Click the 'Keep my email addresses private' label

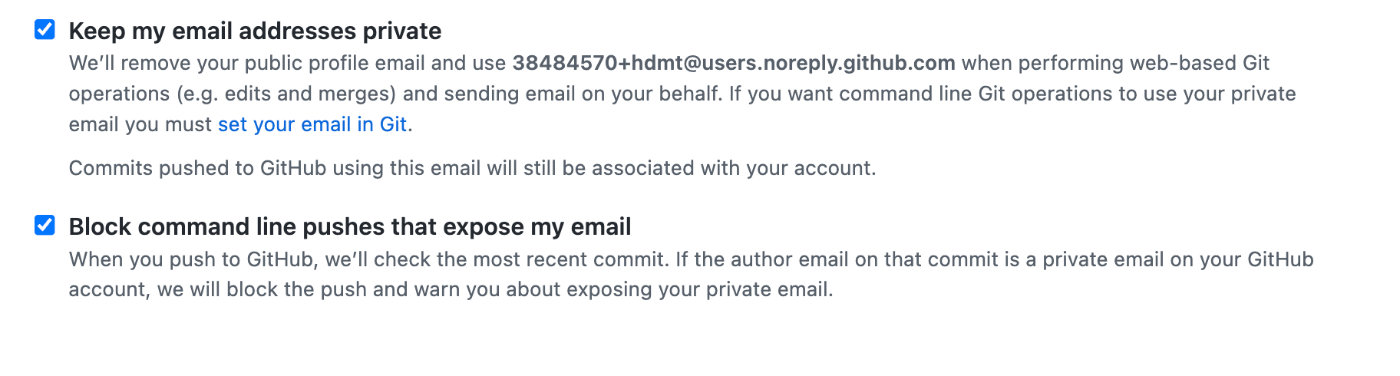point(255,31)
